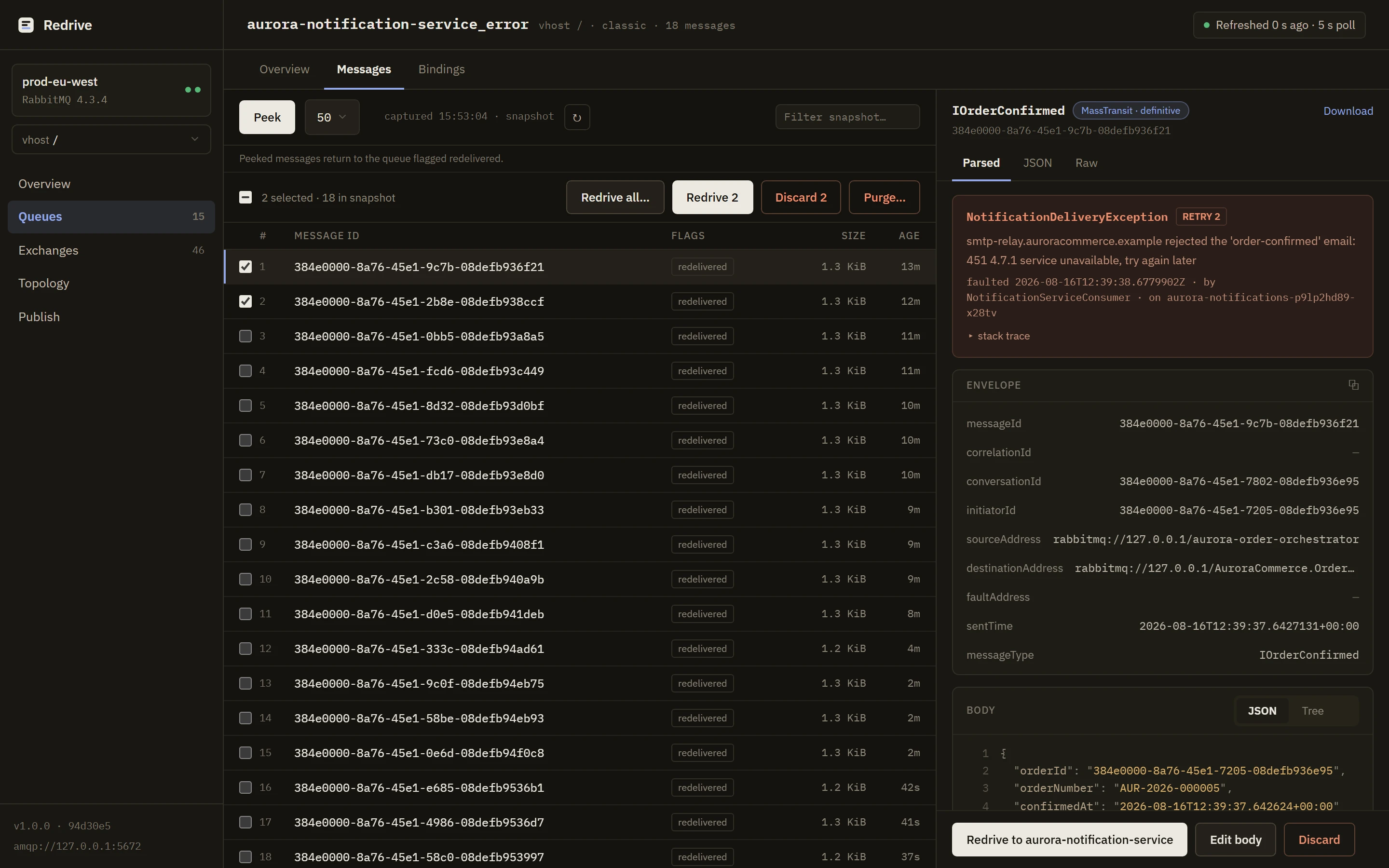The width and height of the screenshot is (1389, 868).
Task: Open Queues in the sidebar
Action: pyautogui.click(x=111, y=217)
